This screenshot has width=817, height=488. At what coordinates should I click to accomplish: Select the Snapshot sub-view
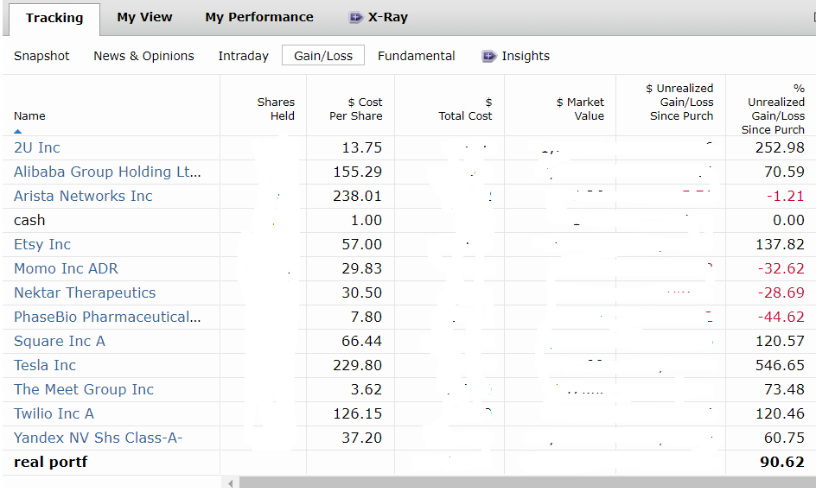click(x=42, y=56)
